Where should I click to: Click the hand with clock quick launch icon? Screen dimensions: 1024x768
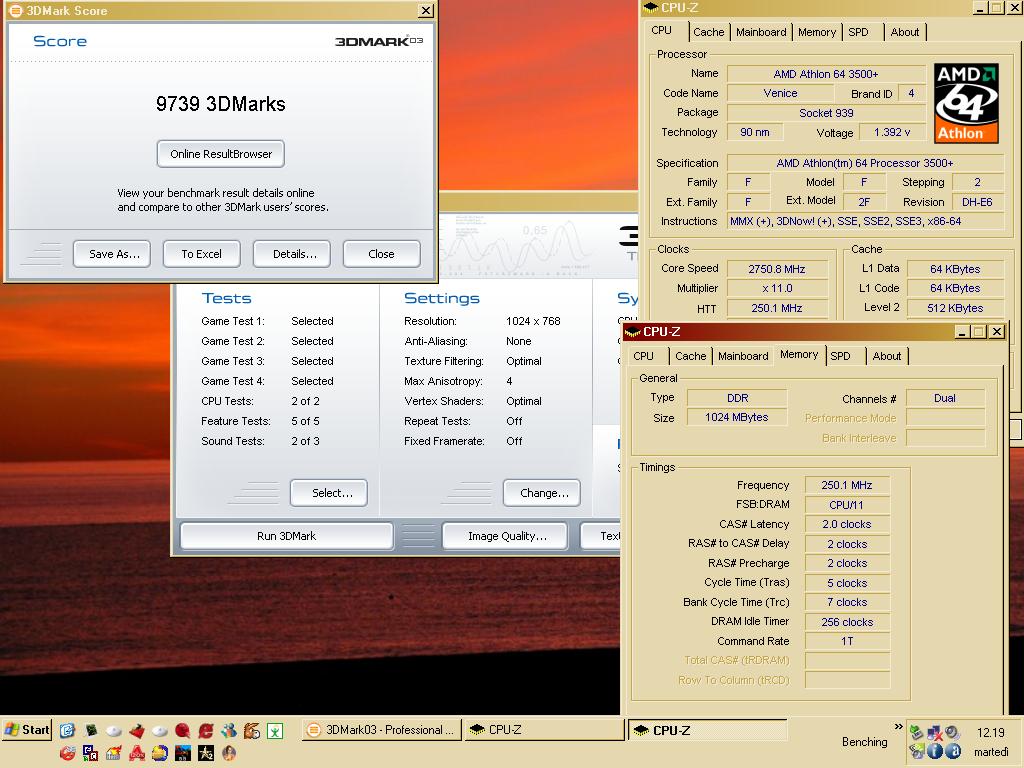coord(252,731)
